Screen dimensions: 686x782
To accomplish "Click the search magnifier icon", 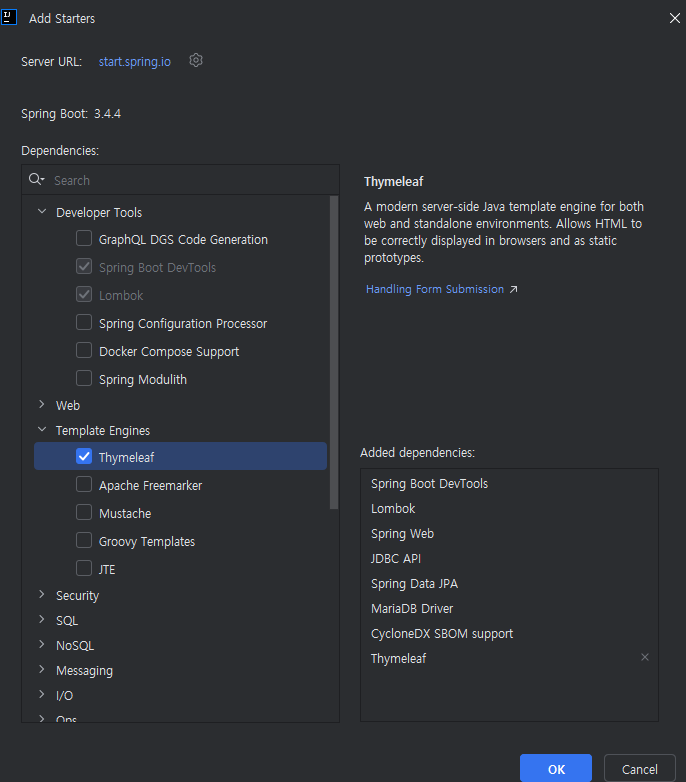I will [36, 179].
